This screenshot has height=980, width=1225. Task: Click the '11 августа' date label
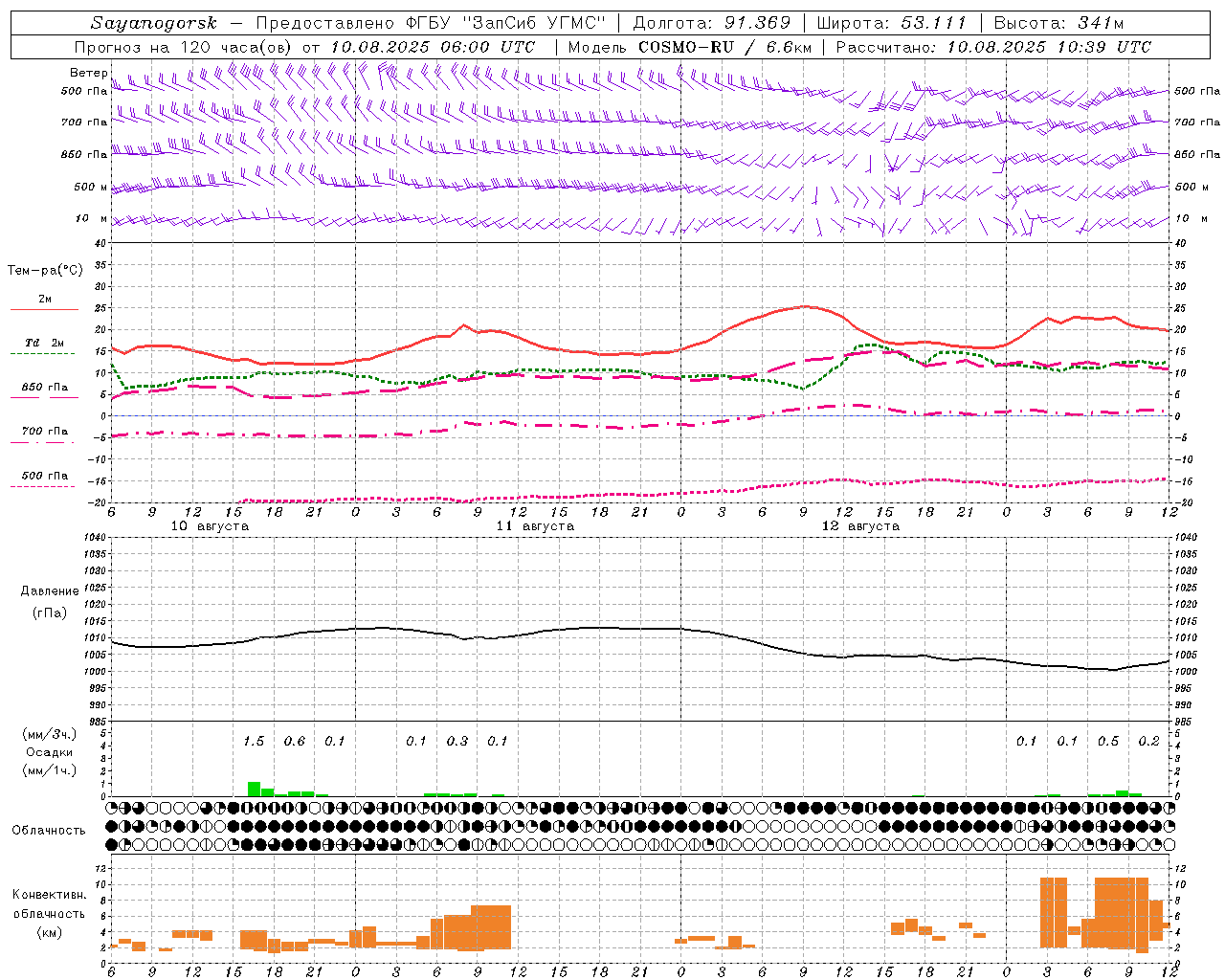535,526
